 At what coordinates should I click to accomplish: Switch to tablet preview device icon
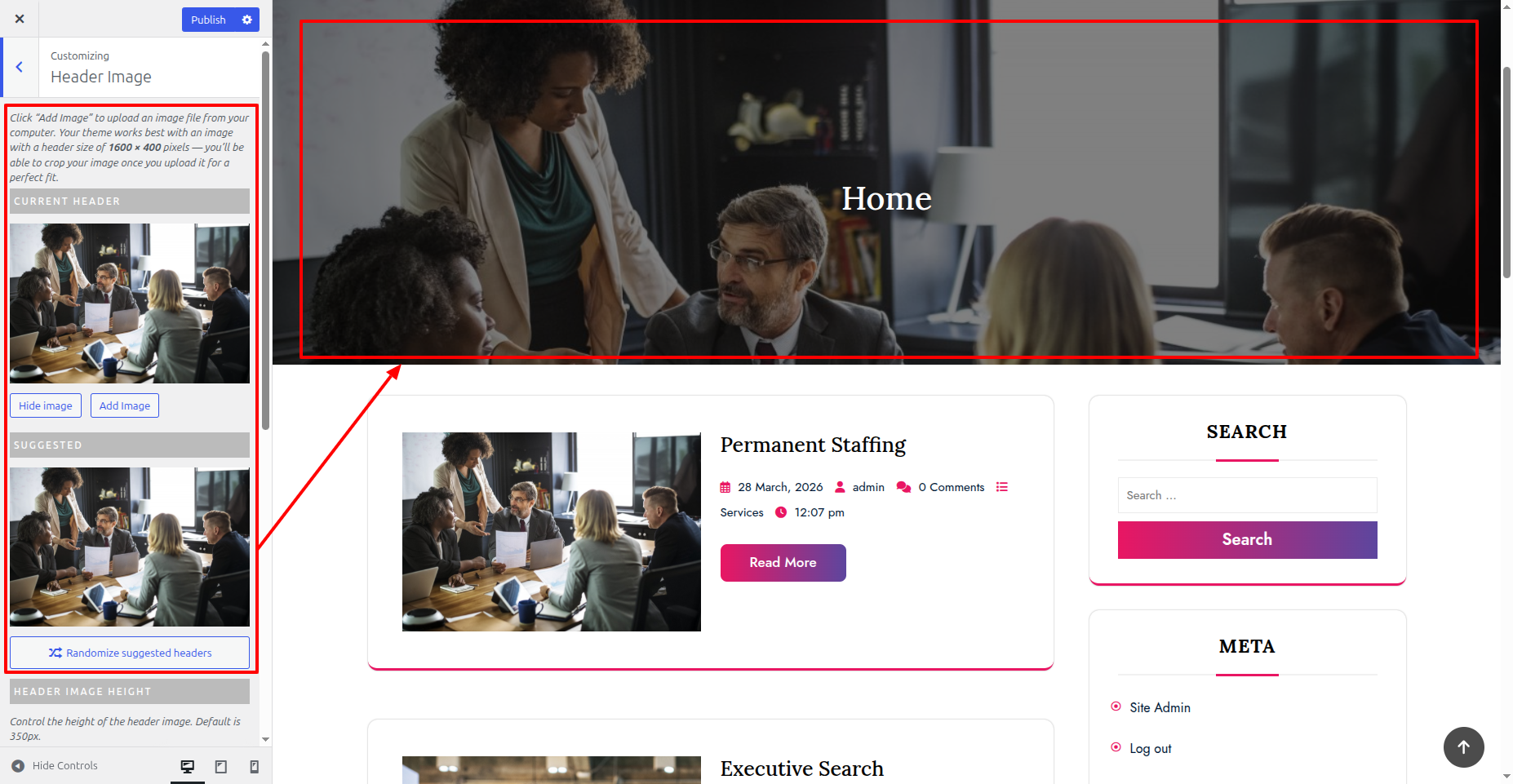click(221, 766)
